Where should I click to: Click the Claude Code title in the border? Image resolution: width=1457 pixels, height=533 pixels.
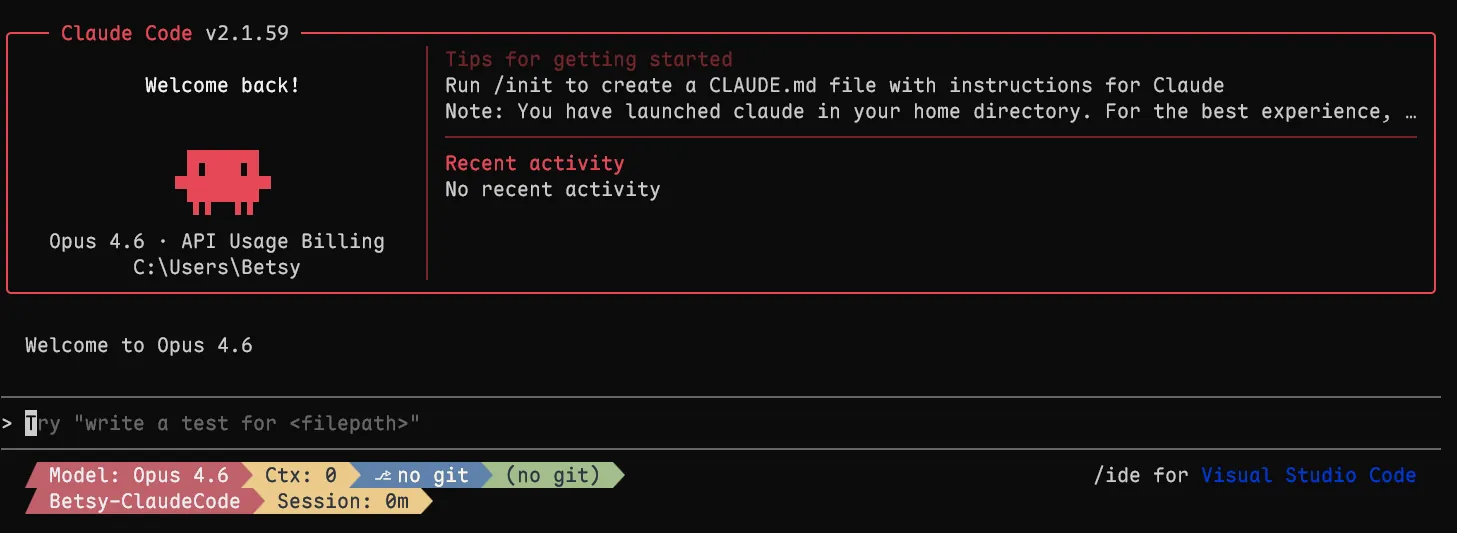(126, 33)
